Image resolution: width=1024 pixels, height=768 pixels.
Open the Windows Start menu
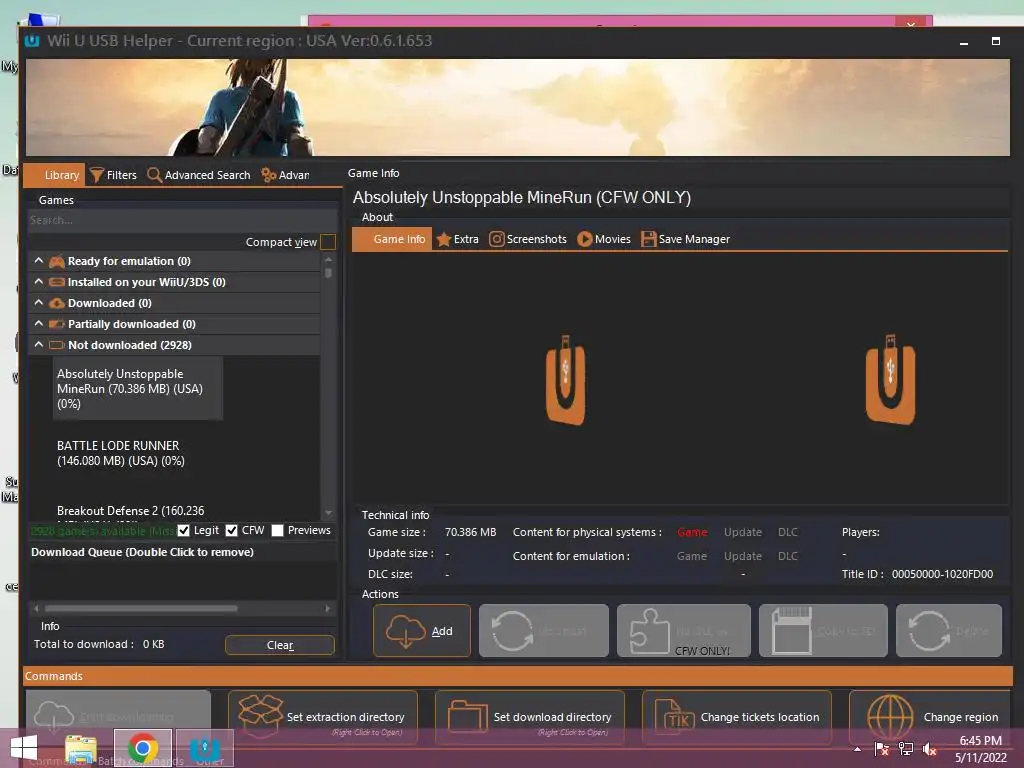coord(24,748)
